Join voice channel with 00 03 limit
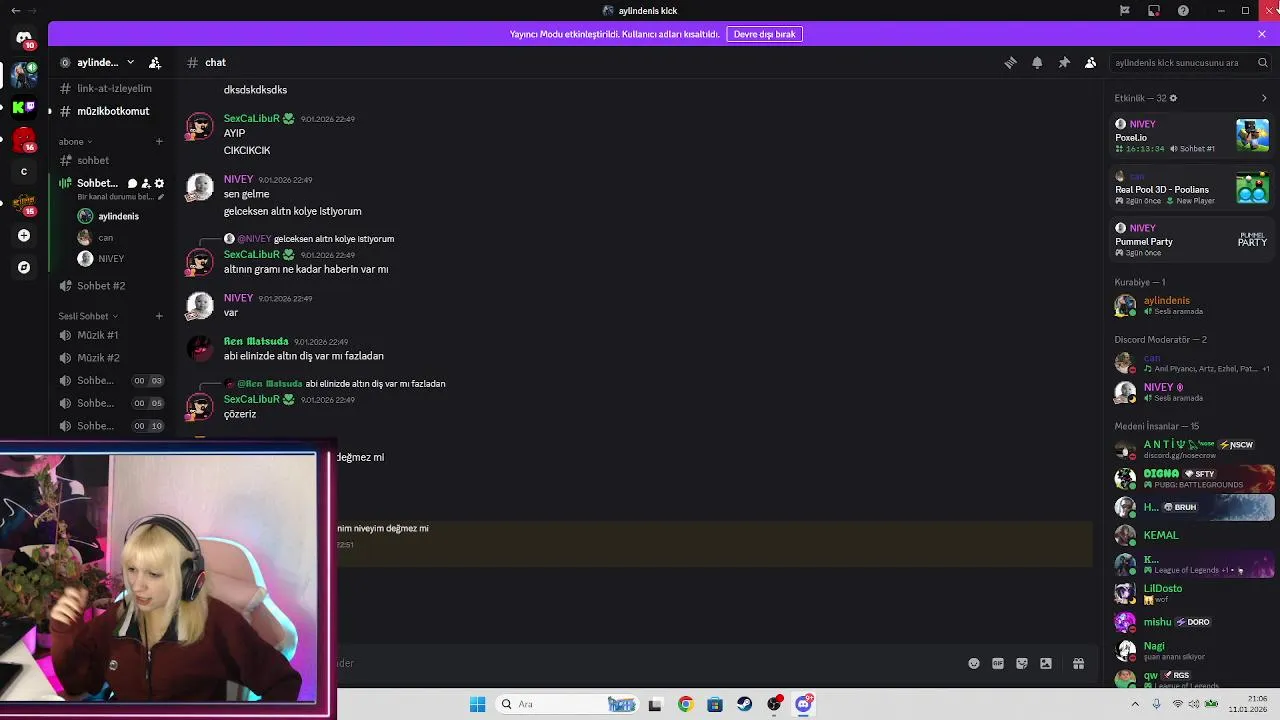This screenshot has height=720, width=1280. [x=111, y=380]
